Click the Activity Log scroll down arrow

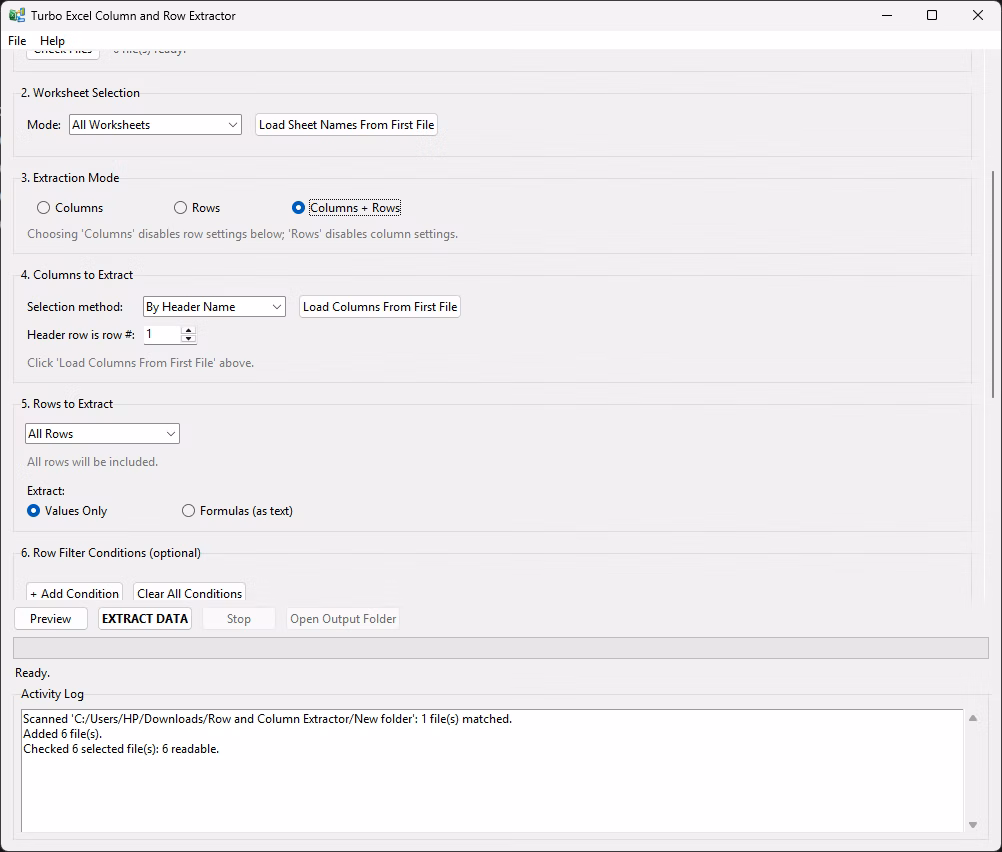point(973,825)
